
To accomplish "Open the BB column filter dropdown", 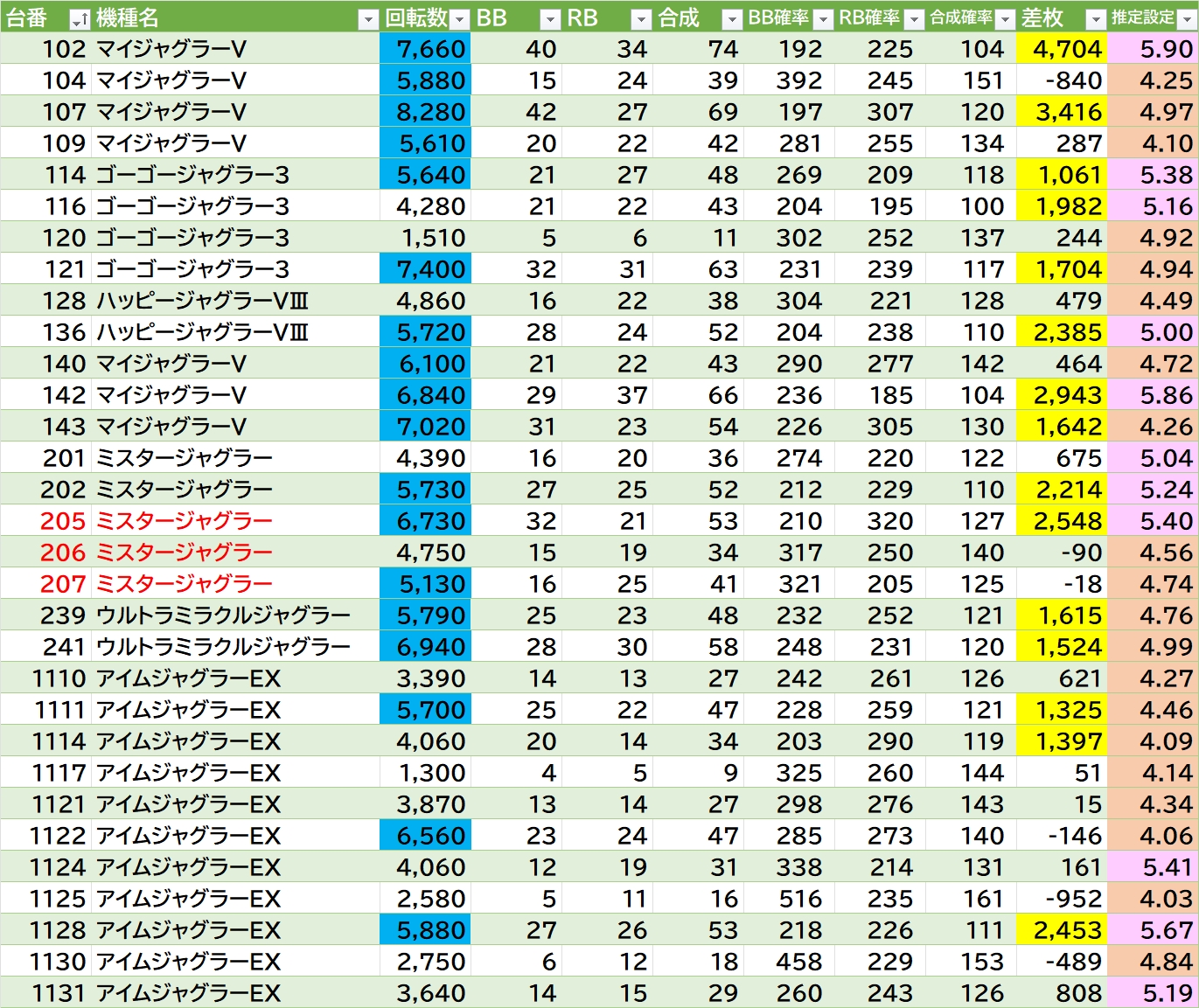I will point(550,19).
